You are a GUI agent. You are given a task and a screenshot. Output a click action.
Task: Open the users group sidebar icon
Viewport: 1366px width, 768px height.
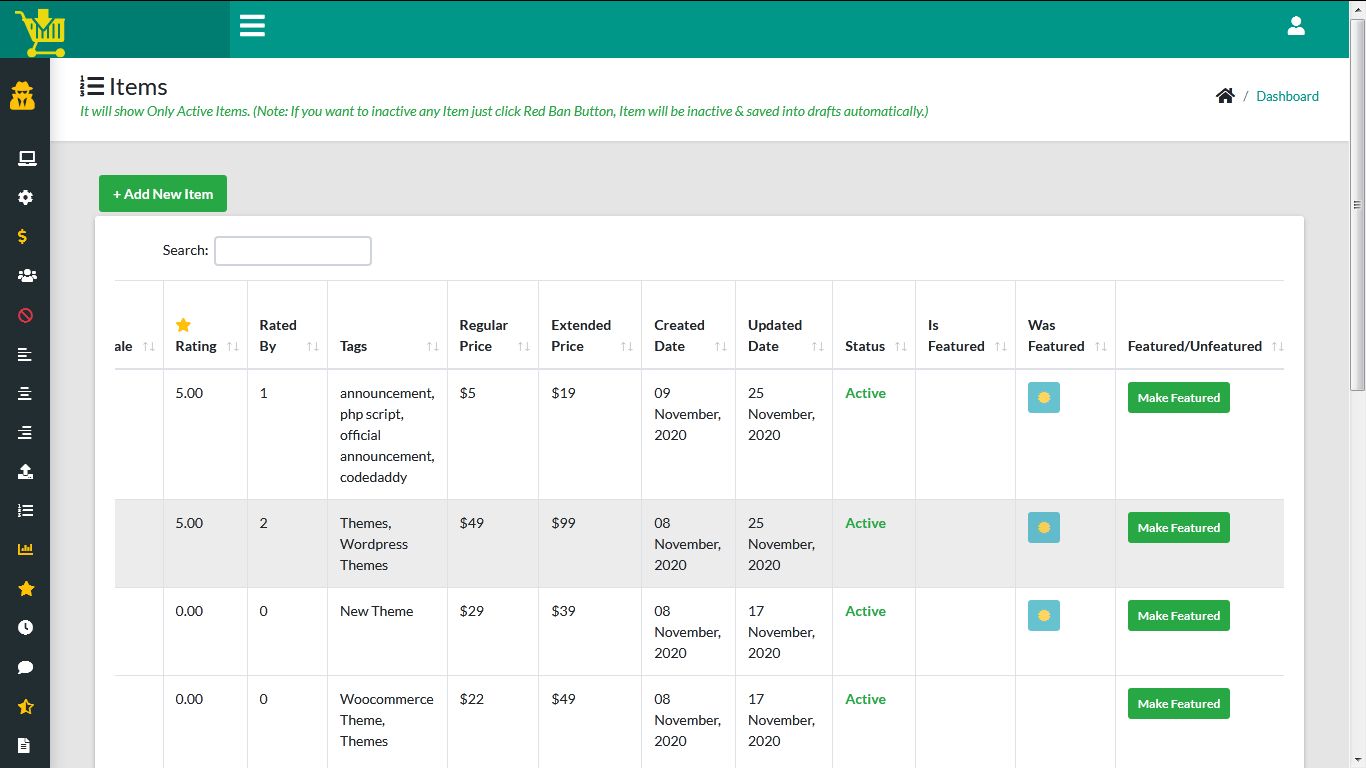pyautogui.click(x=27, y=276)
